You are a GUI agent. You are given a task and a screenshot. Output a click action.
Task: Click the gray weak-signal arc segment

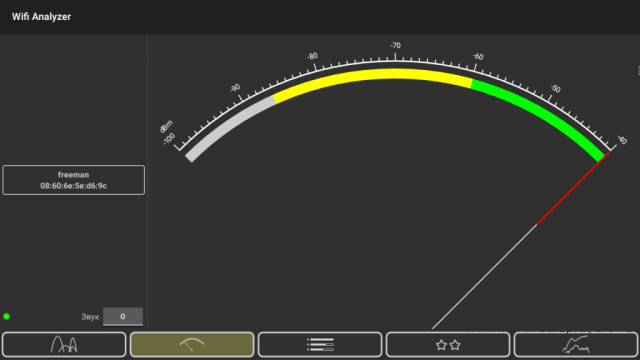coord(229,127)
